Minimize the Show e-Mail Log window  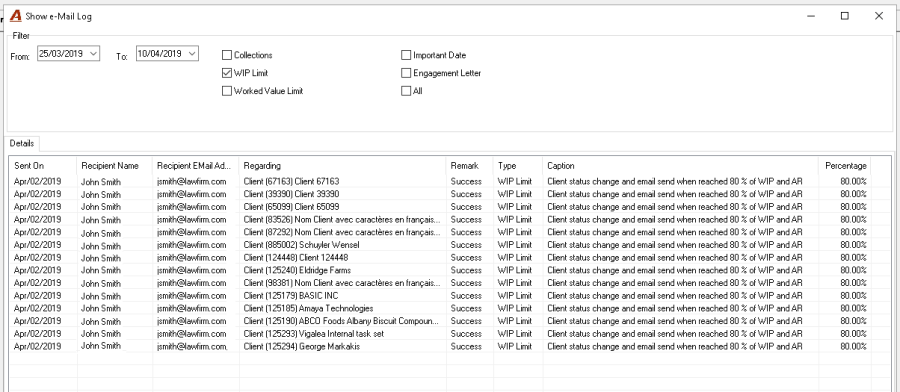(x=811, y=16)
